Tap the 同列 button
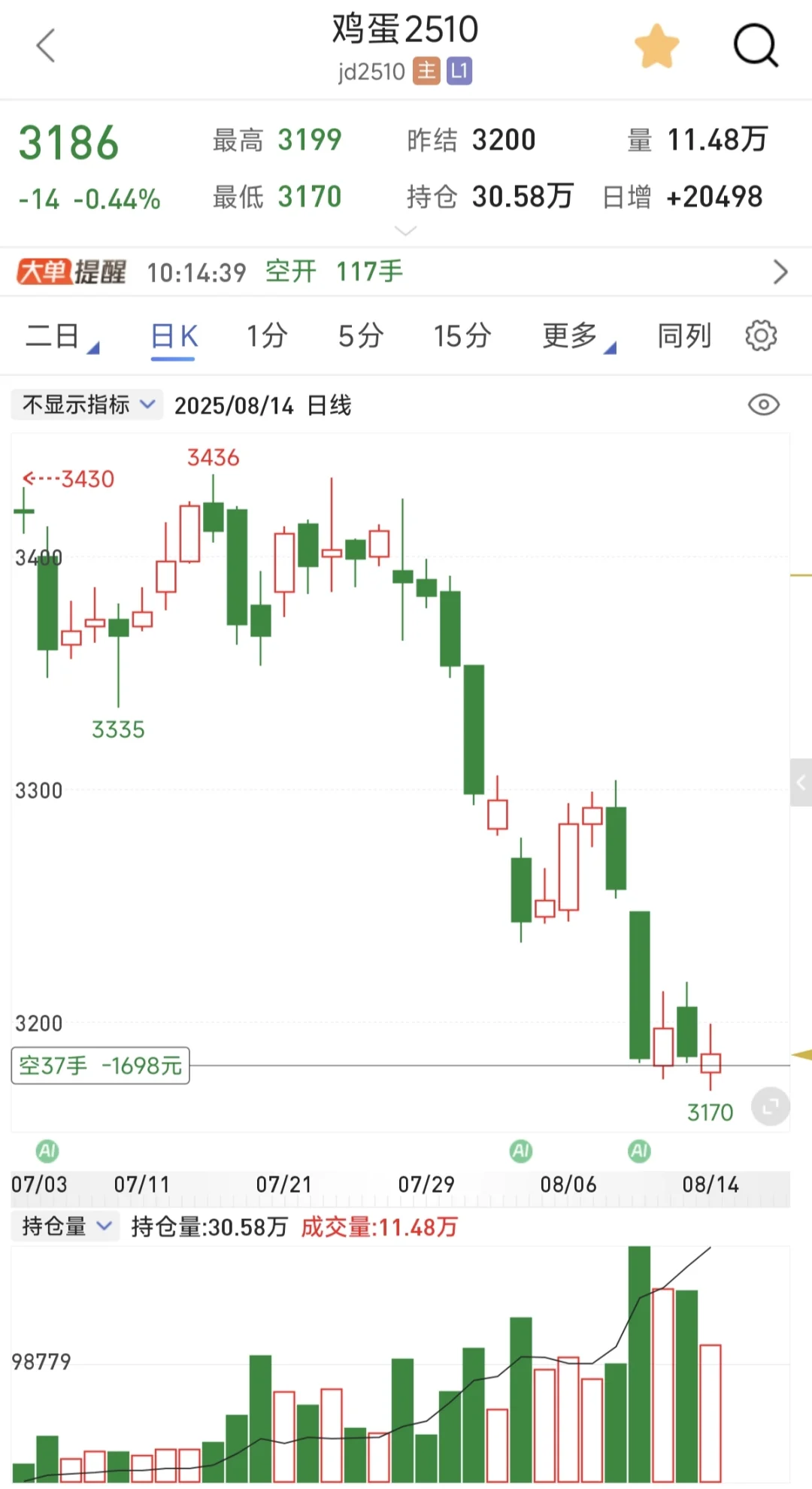Image resolution: width=812 pixels, height=1489 pixels. point(684,336)
